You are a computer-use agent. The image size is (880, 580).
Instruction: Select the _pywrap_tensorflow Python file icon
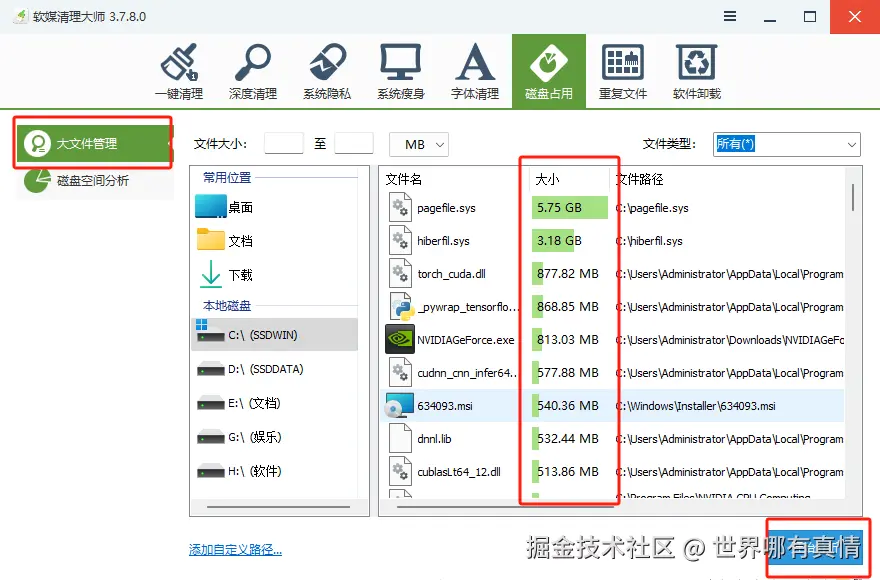401,307
